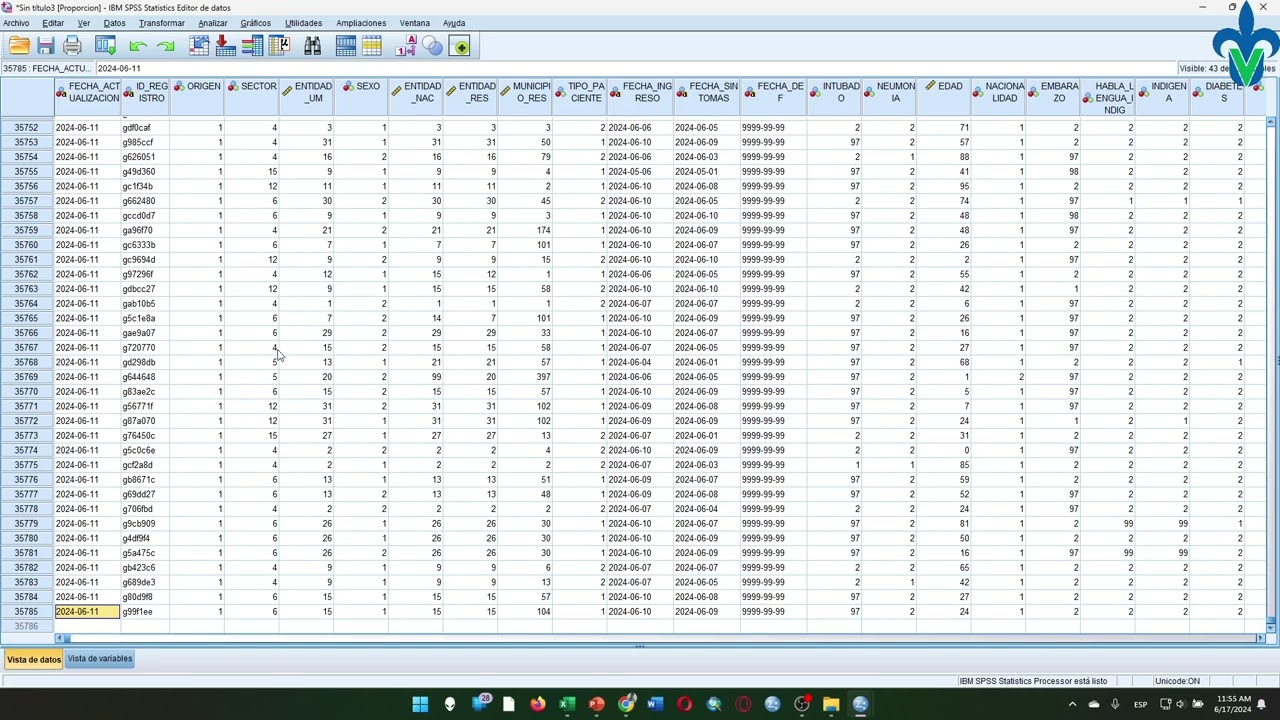Open the Ventana menu
The width and height of the screenshot is (1280, 720).
[x=415, y=23]
